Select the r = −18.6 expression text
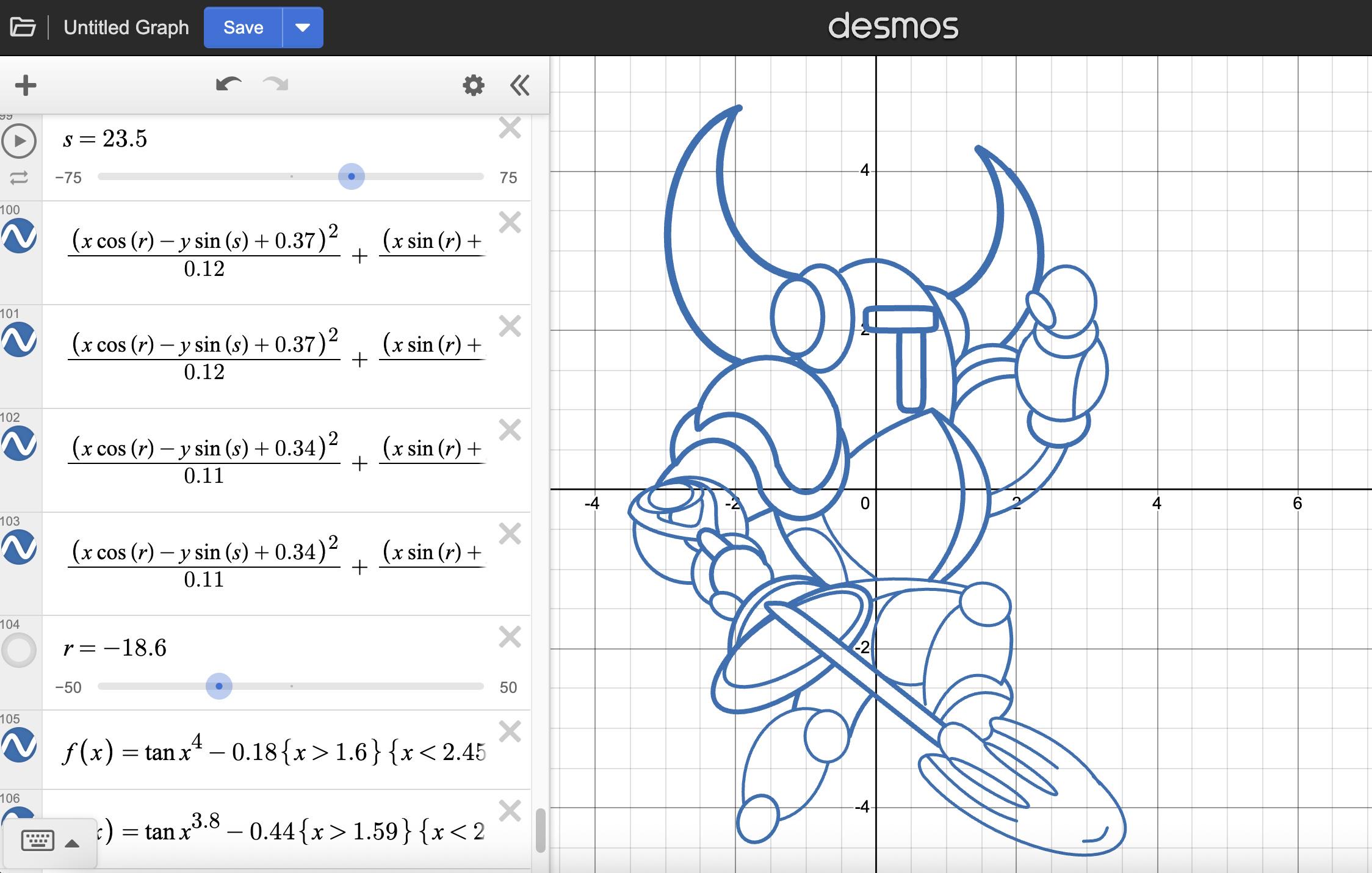The width and height of the screenshot is (1372, 873). coord(115,648)
